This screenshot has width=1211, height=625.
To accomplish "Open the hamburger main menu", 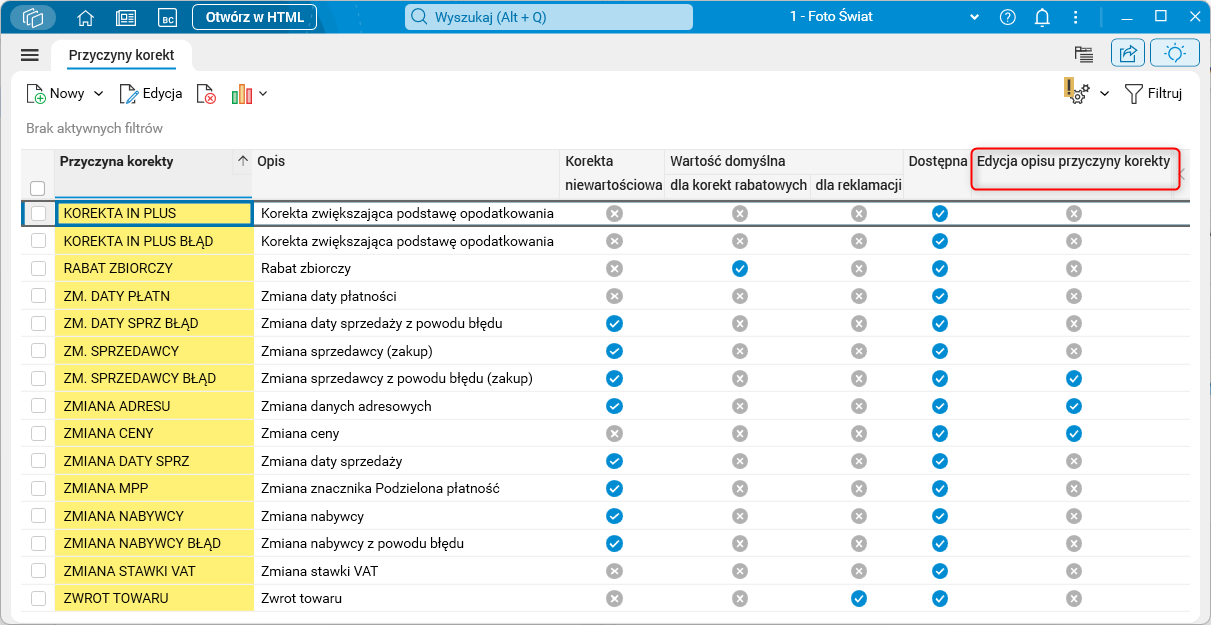I will pos(30,55).
